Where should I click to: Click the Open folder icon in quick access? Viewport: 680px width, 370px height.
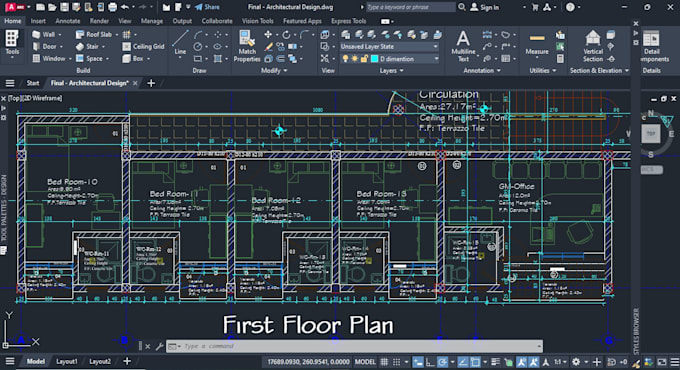(x=52, y=7)
